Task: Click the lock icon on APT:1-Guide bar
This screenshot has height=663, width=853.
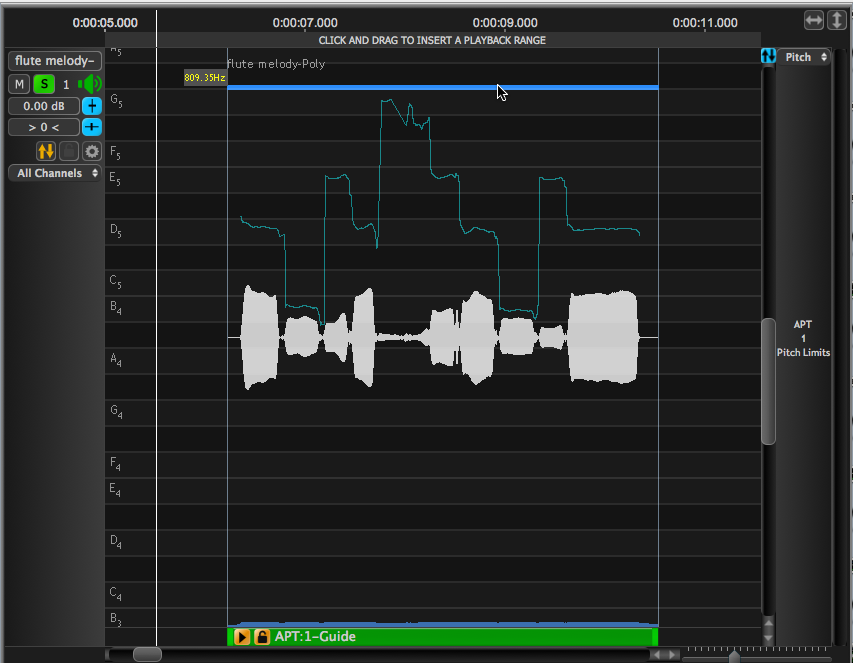Action: click(x=261, y=637)
